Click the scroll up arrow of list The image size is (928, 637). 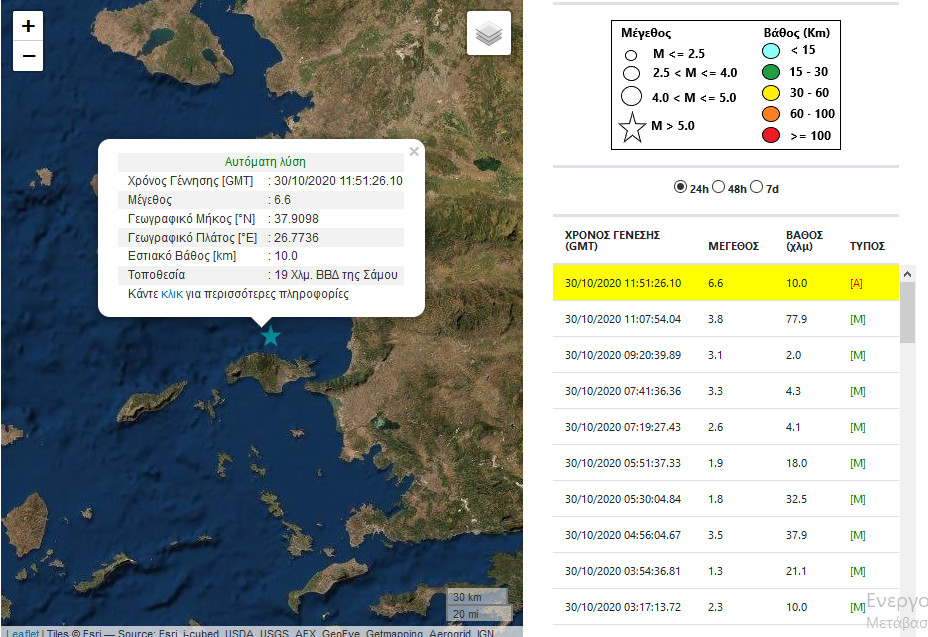(x=908, y=273)
